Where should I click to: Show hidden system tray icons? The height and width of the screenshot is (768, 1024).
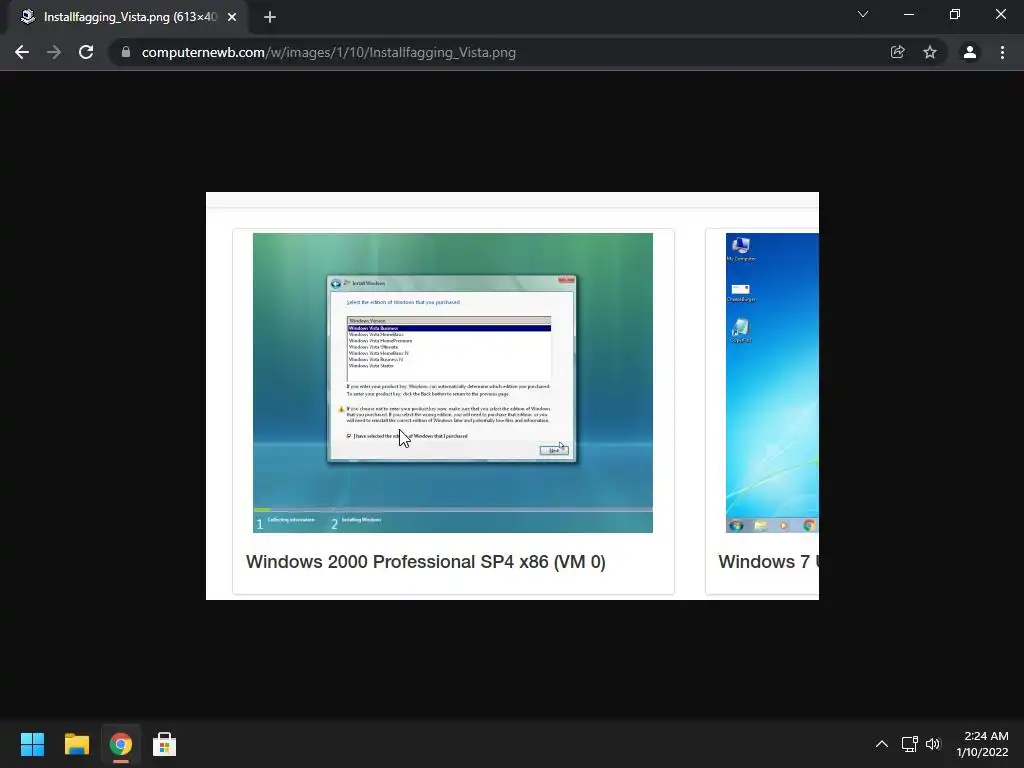(x=882, y=744)
